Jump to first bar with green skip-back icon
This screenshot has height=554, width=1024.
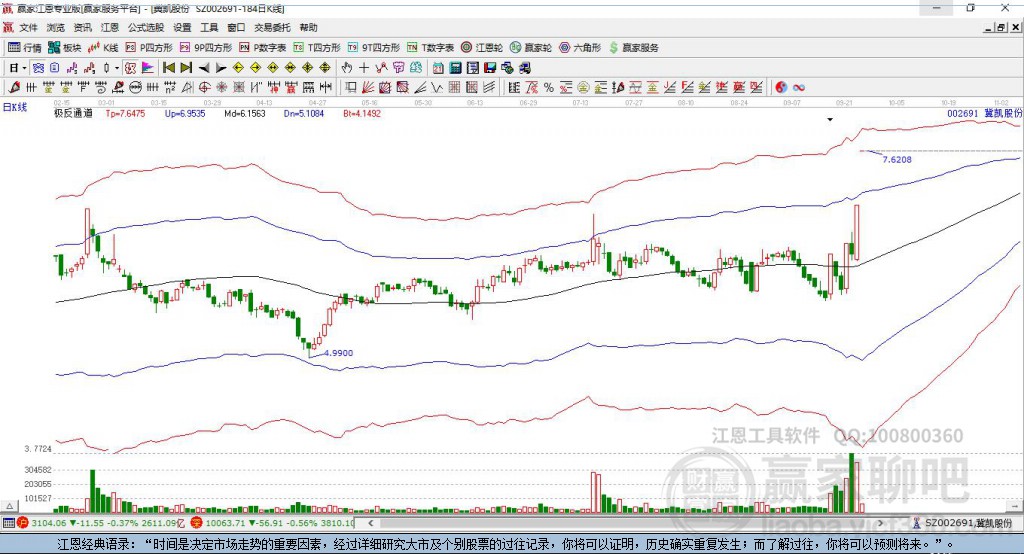click(x=168, y=68)
